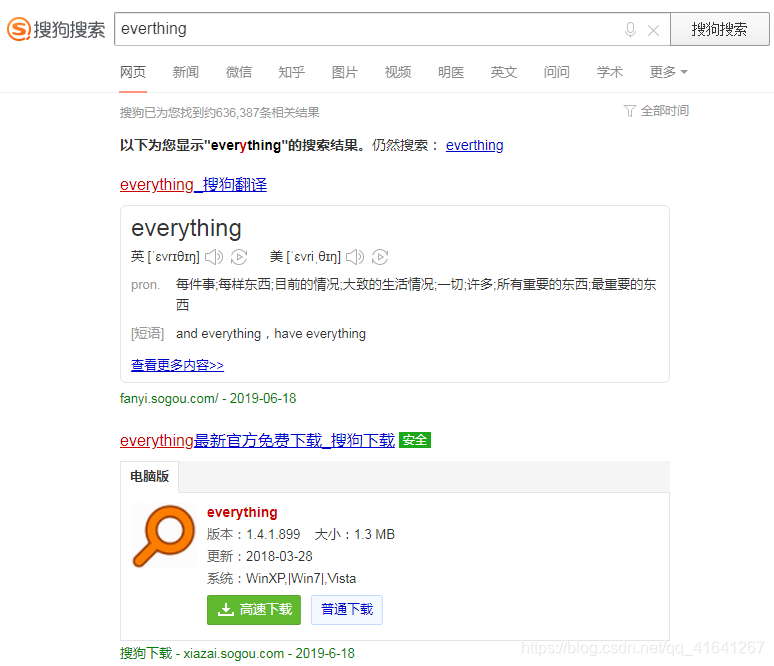Open the 问问 tab
774x666 pixels.
(556, 72)
